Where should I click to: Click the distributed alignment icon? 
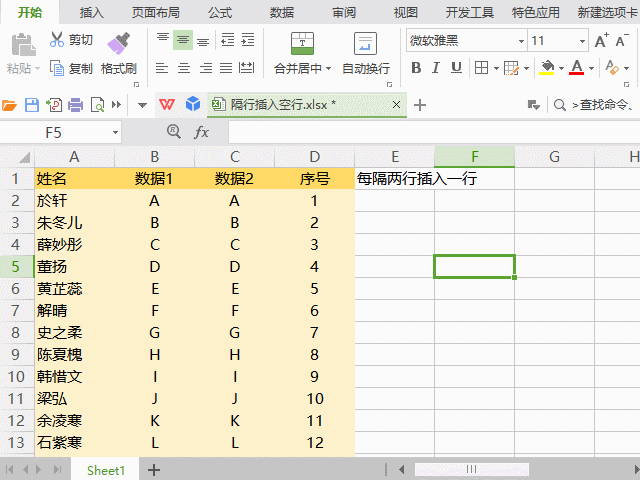pyautogui.click(x=247, y=68)
